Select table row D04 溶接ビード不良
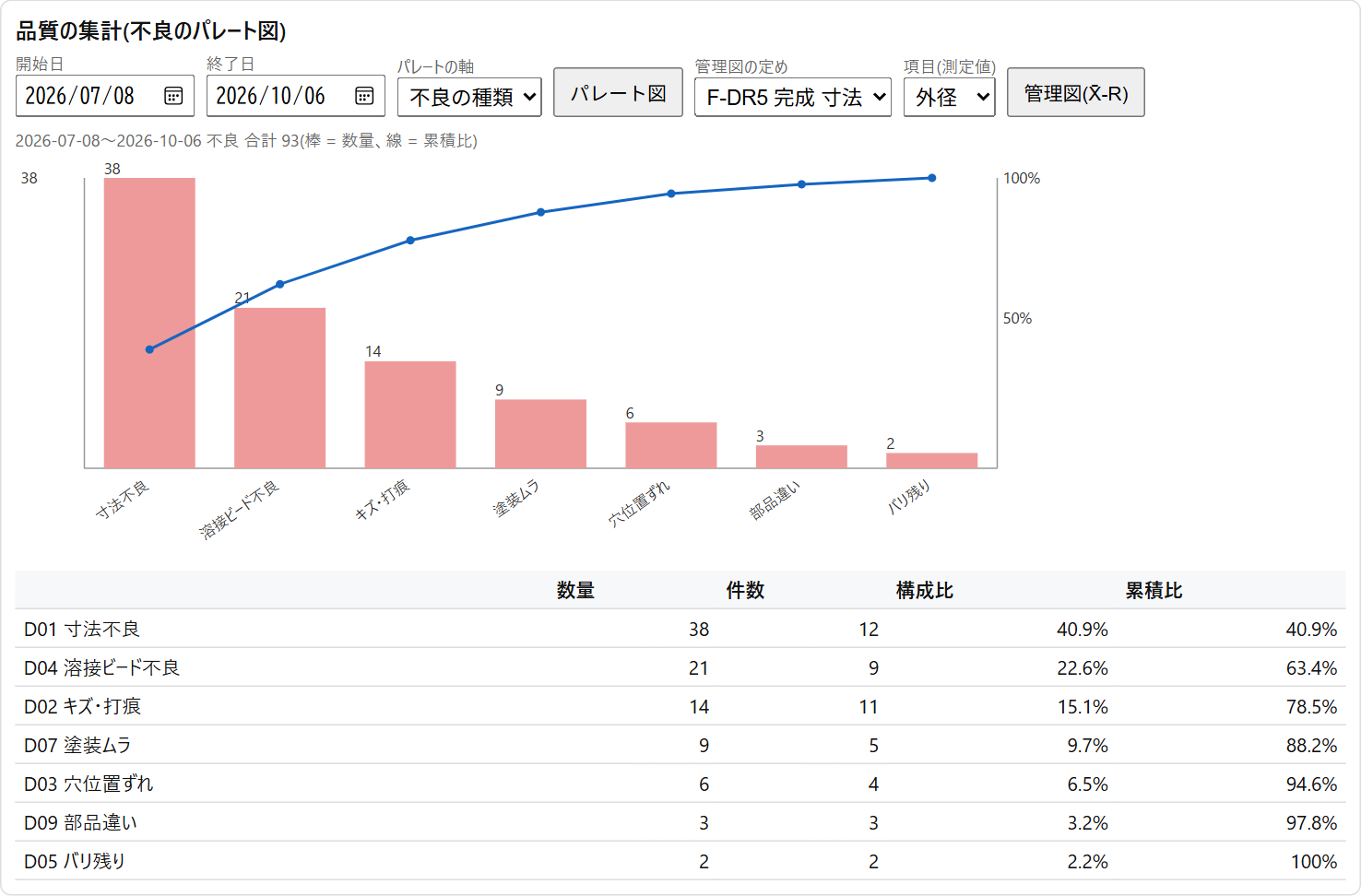This screenshot has height=896, width=1361. tap(680, 667)
